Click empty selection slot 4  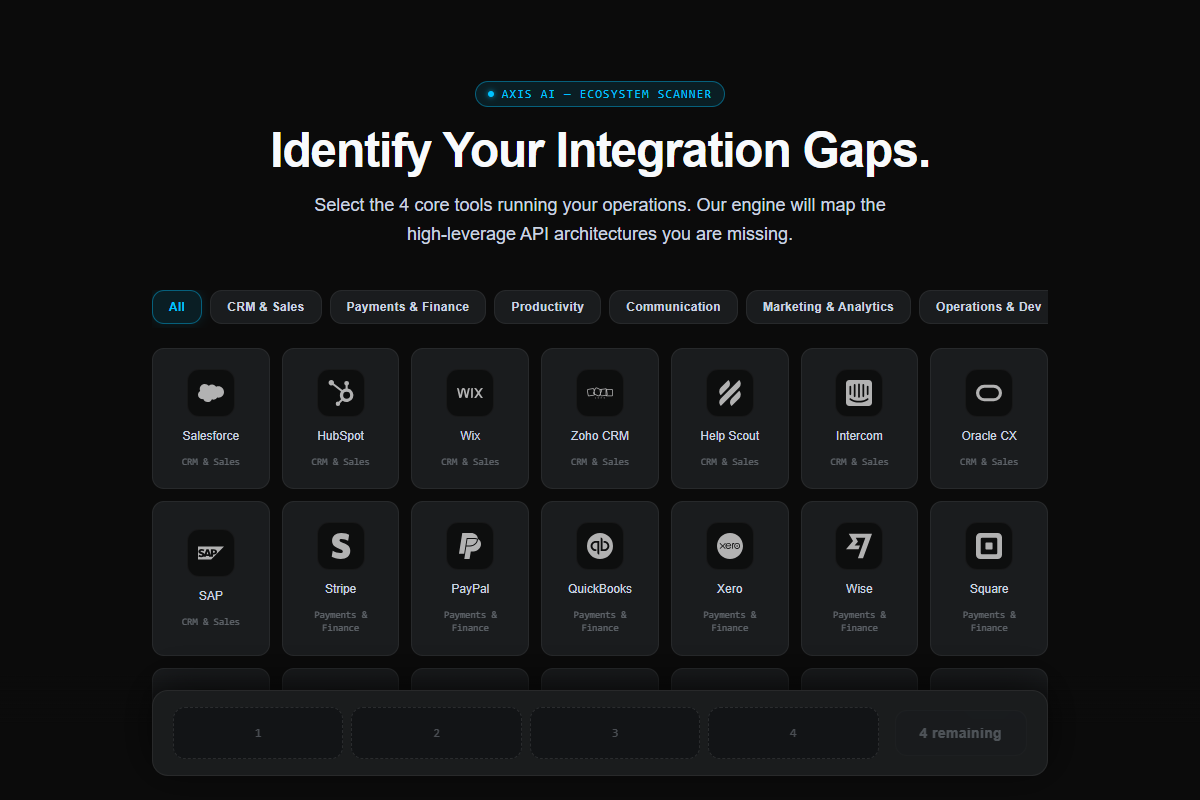click(793, 733)
